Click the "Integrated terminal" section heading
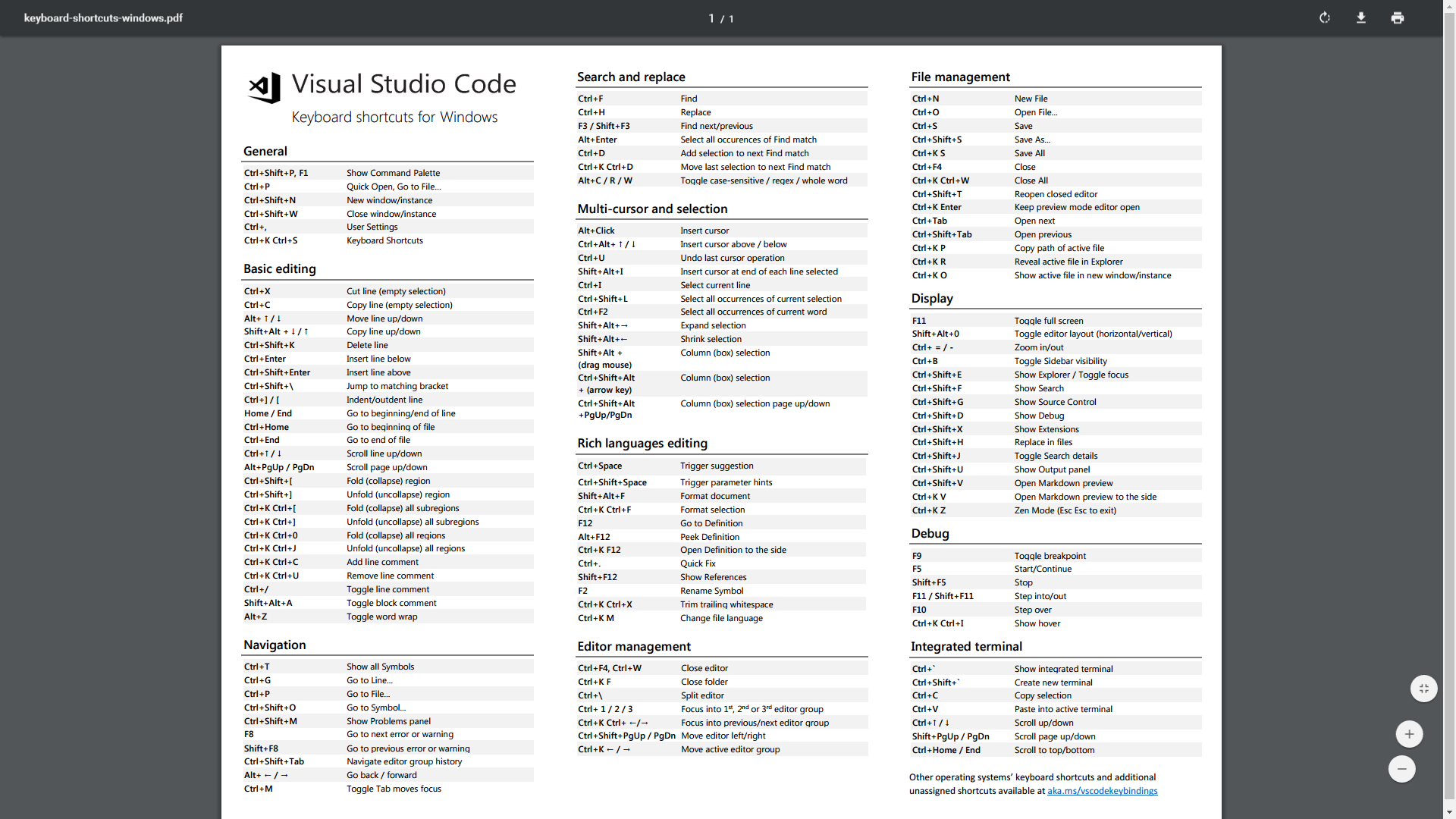The width and height of the screenshot is (1456, 819). [966, 646]
